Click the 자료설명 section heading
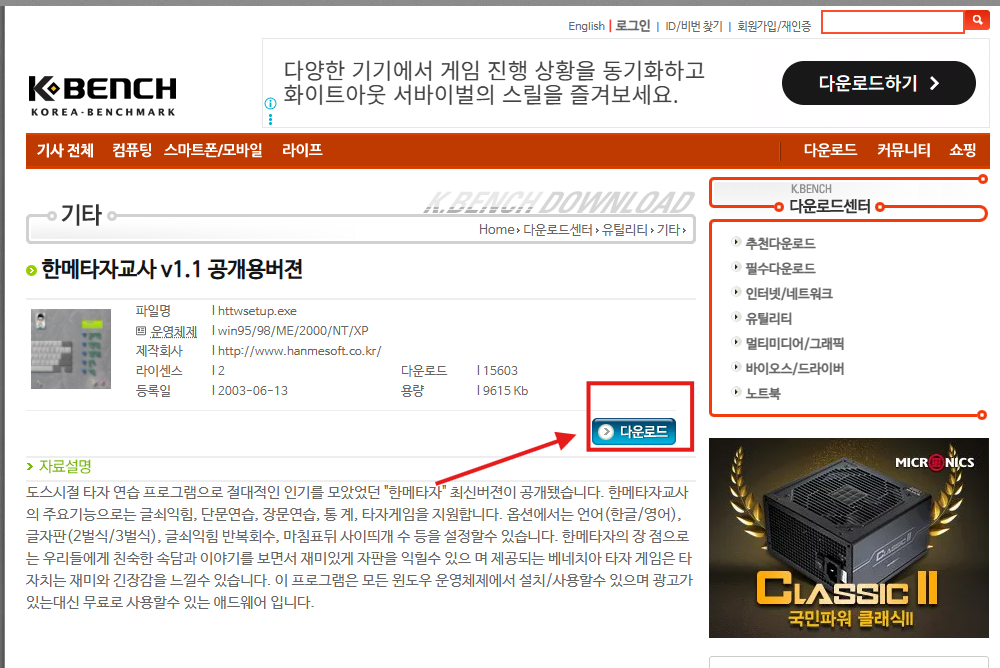The image size is (1000, 668). click(65, 466)
